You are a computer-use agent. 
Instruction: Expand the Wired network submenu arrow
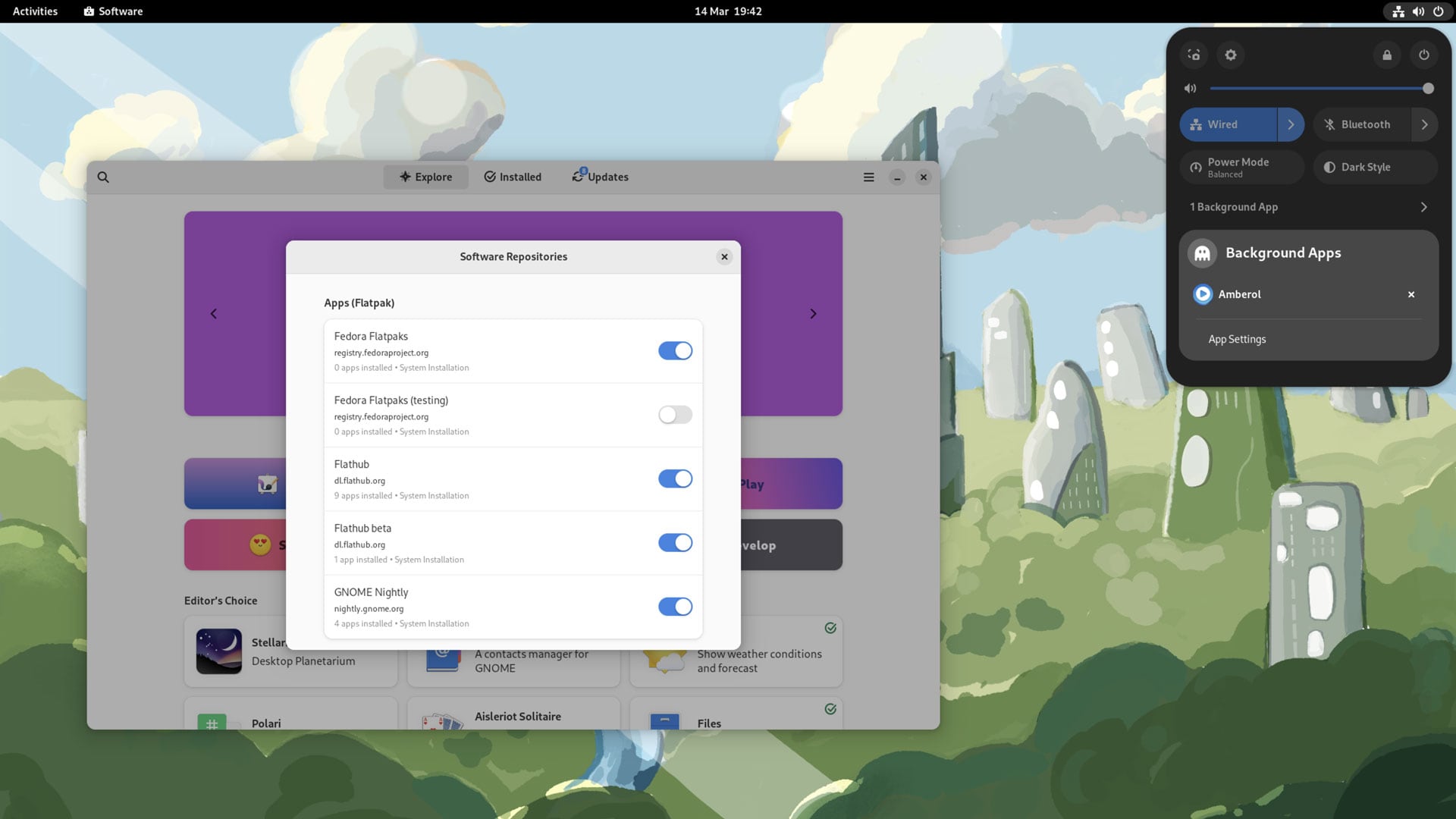click(x=1291, y=124)
